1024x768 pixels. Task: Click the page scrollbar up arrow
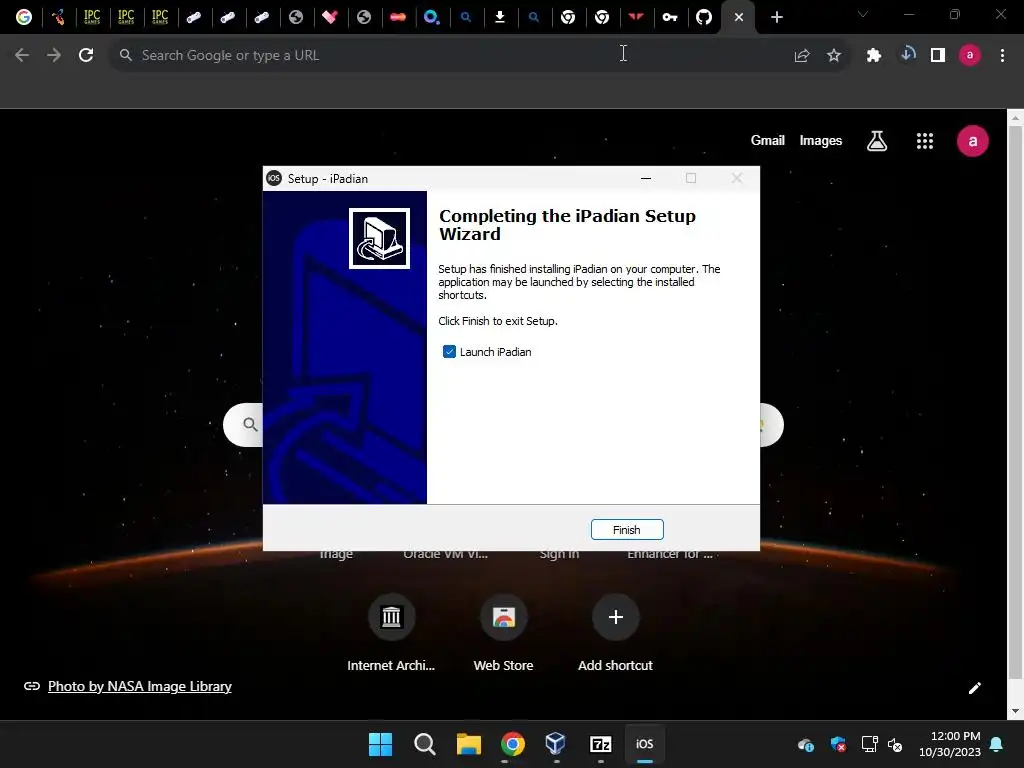coord(1015,118)
